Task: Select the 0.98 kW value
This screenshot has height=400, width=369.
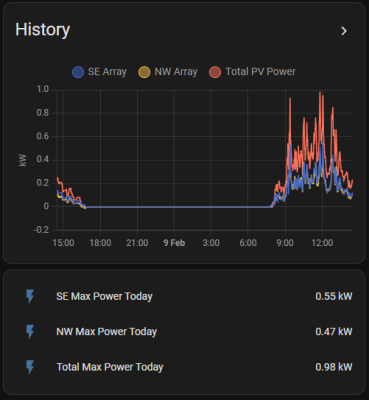Action: [x=334, y=367]
